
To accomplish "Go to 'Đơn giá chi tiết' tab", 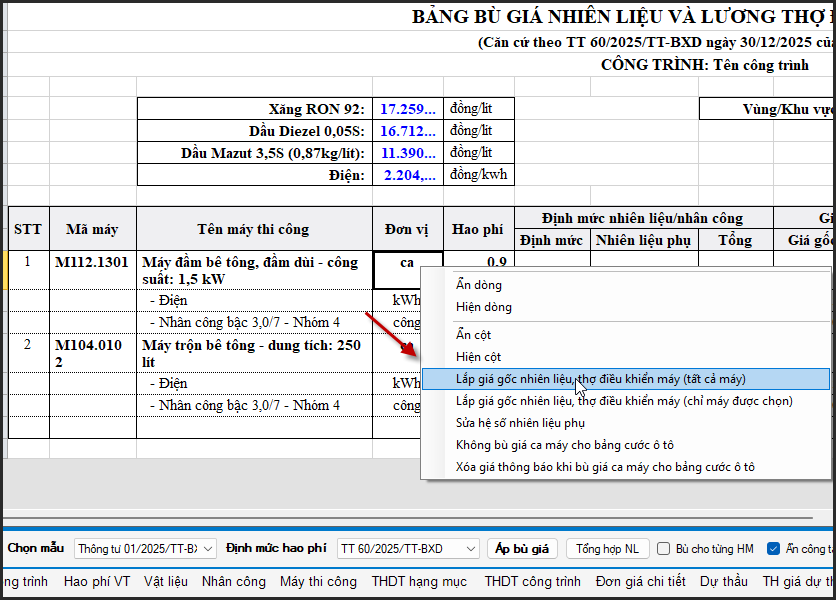I will click(x=640, y=581).
